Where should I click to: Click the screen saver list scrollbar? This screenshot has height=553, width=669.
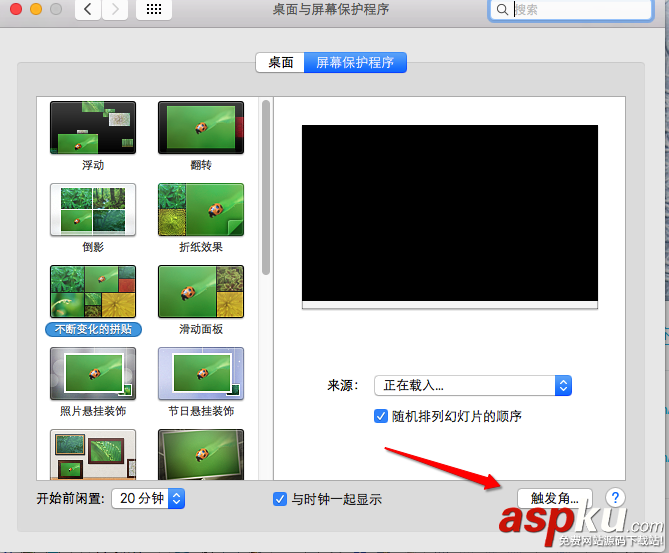tap(266, 188)
